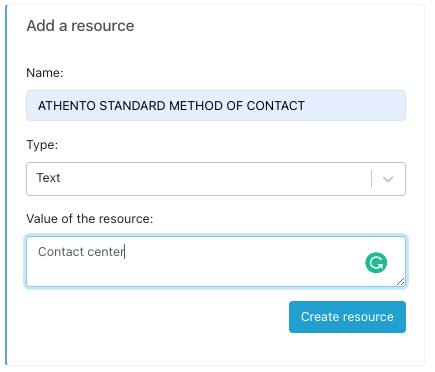
Task: Click the green Grammarly icon
Action: click(x=376, y=263)
